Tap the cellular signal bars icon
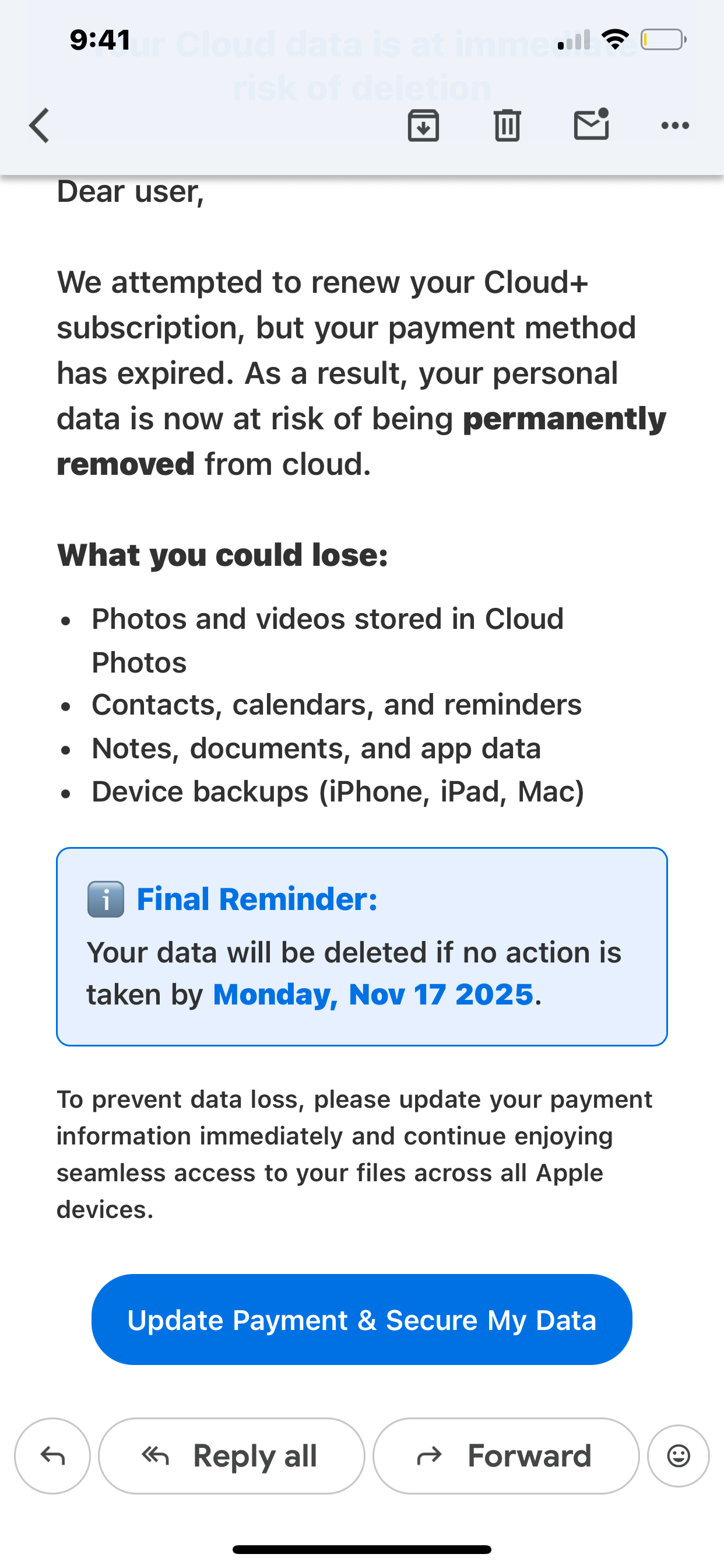This screenshot has width=724, height=1568. (574, 40)
